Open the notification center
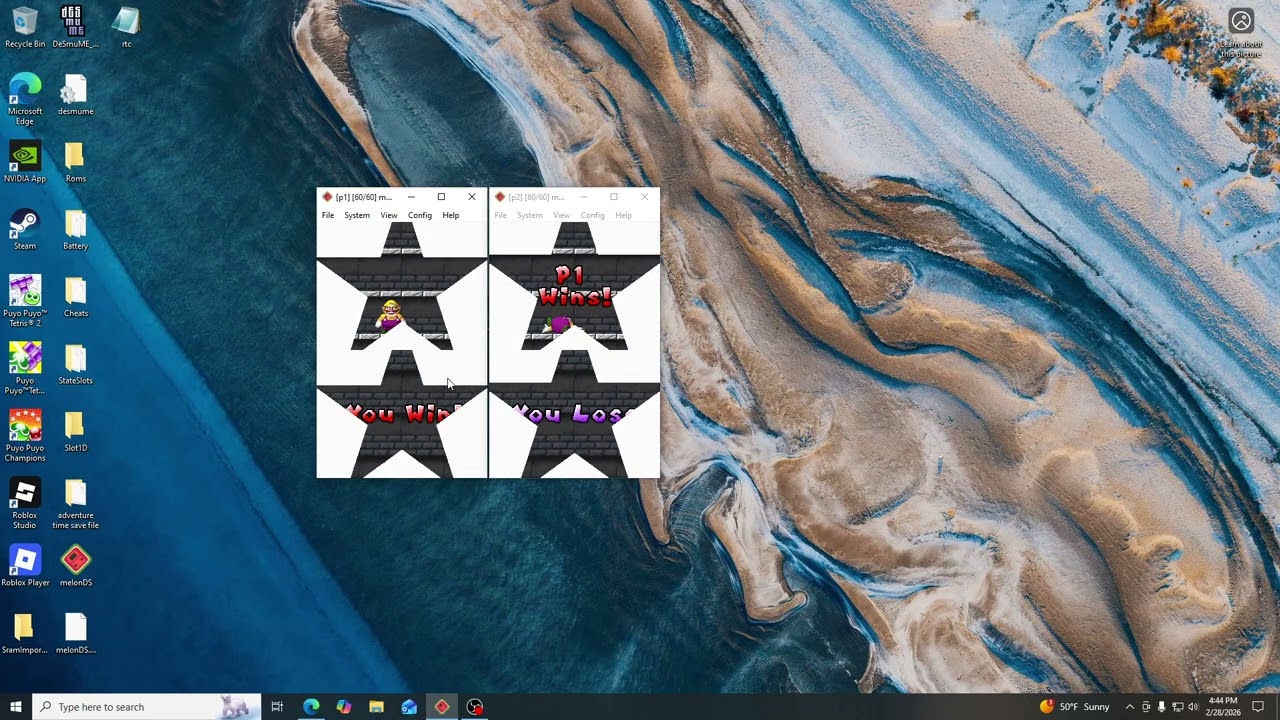Image resolution: width=1280 pixels, height=720 pixels. click(x=1258, y=707)
